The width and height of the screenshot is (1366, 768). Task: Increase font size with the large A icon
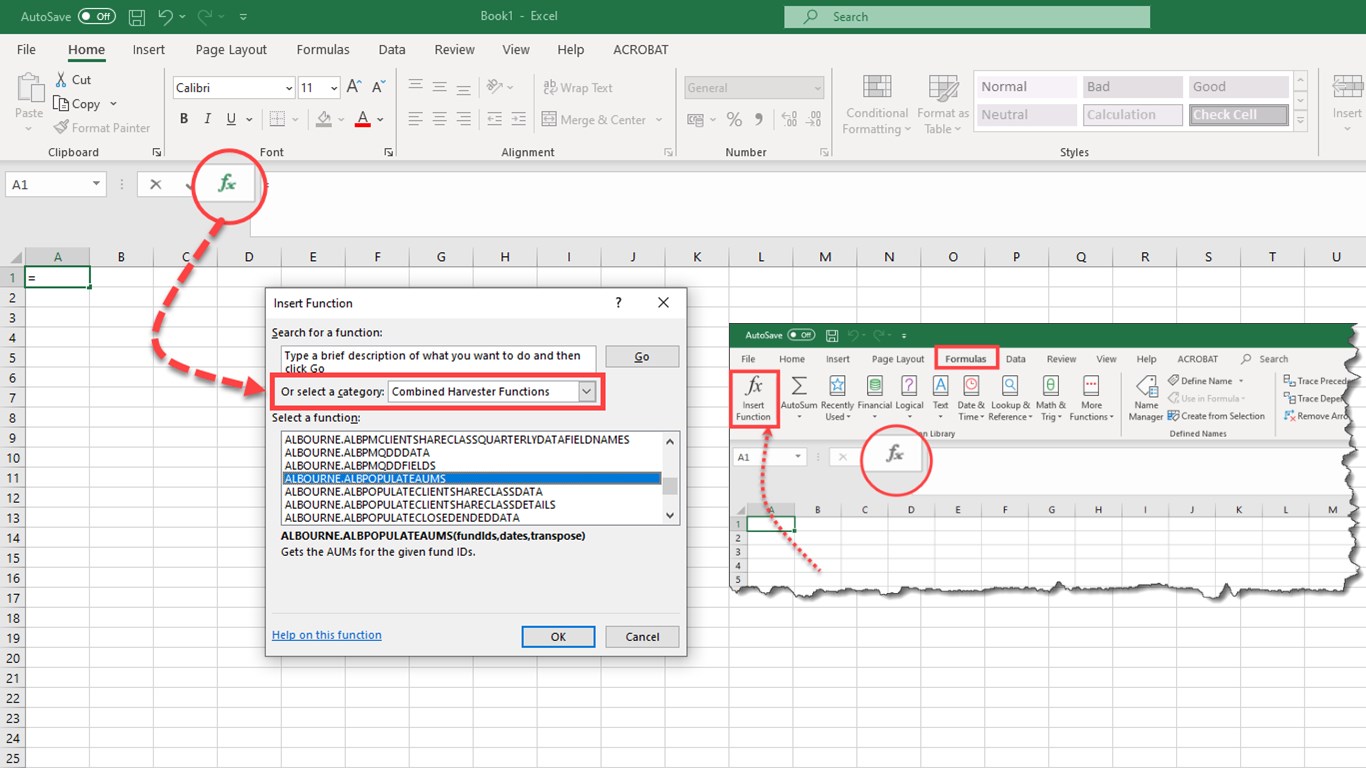click(x=354, y=87)
